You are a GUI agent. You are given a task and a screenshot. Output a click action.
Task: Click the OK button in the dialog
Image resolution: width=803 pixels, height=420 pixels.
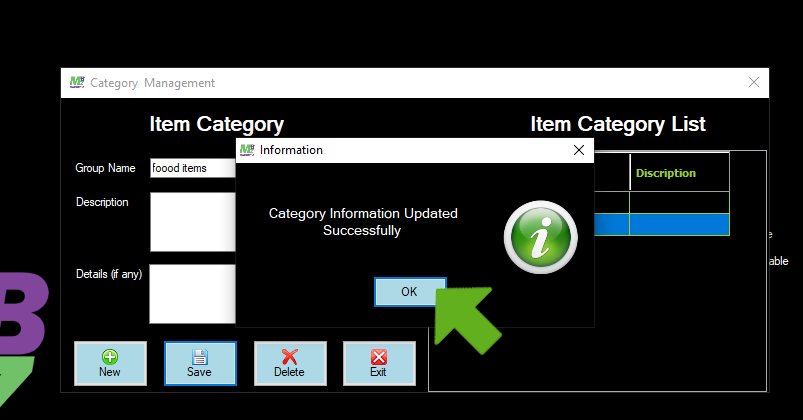(410, 292)
